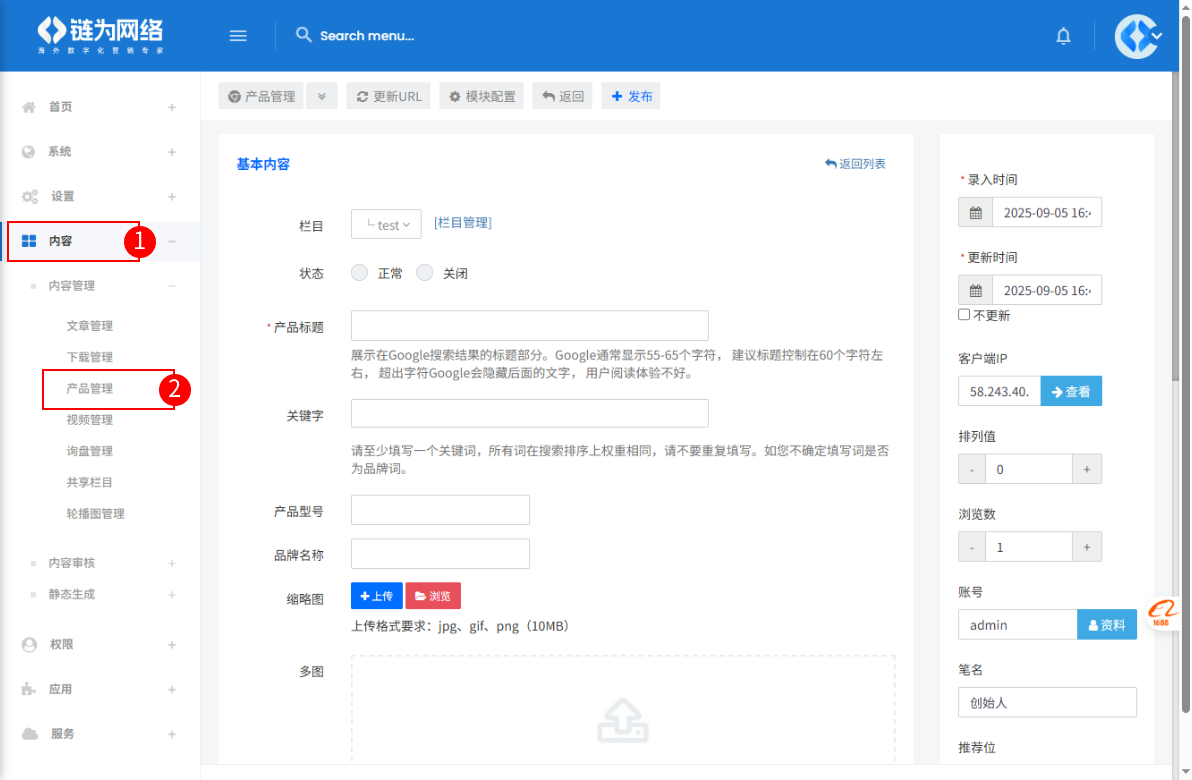Click the 发布 publish button
This screenshot has height=780, width=1192.
point(631,97)
